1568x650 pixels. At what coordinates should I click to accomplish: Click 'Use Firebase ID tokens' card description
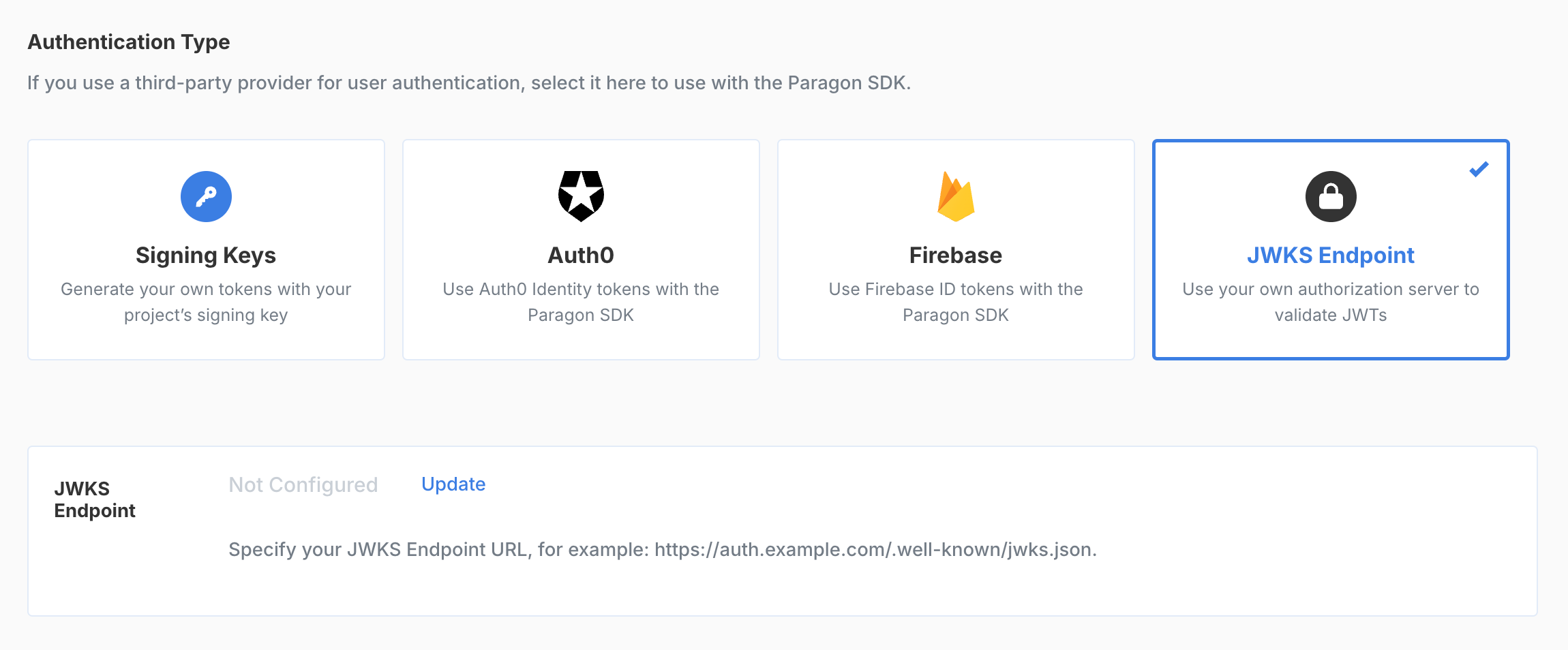point(956,302)
